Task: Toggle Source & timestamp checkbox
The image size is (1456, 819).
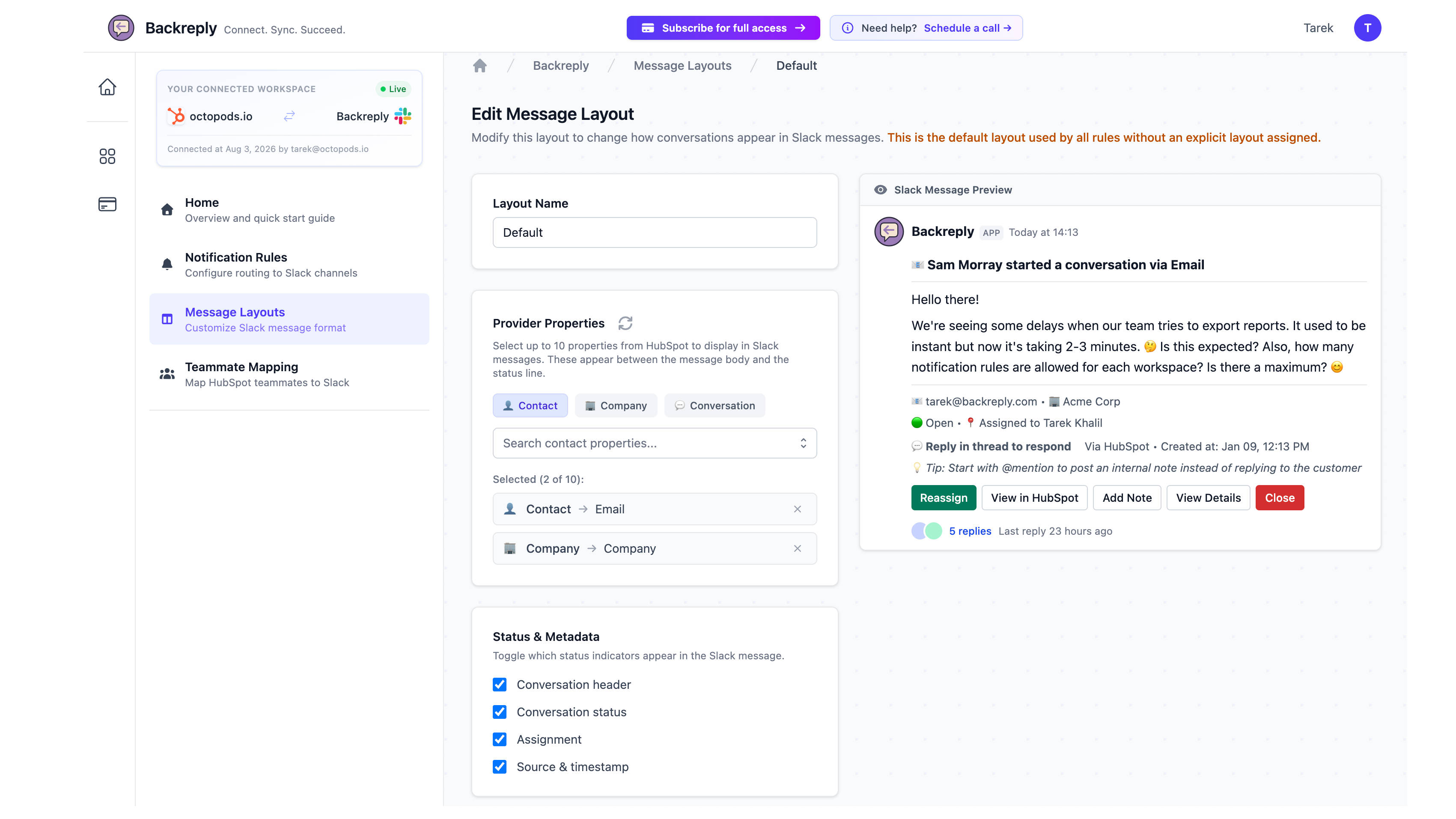Action: [x=500, y=767]
